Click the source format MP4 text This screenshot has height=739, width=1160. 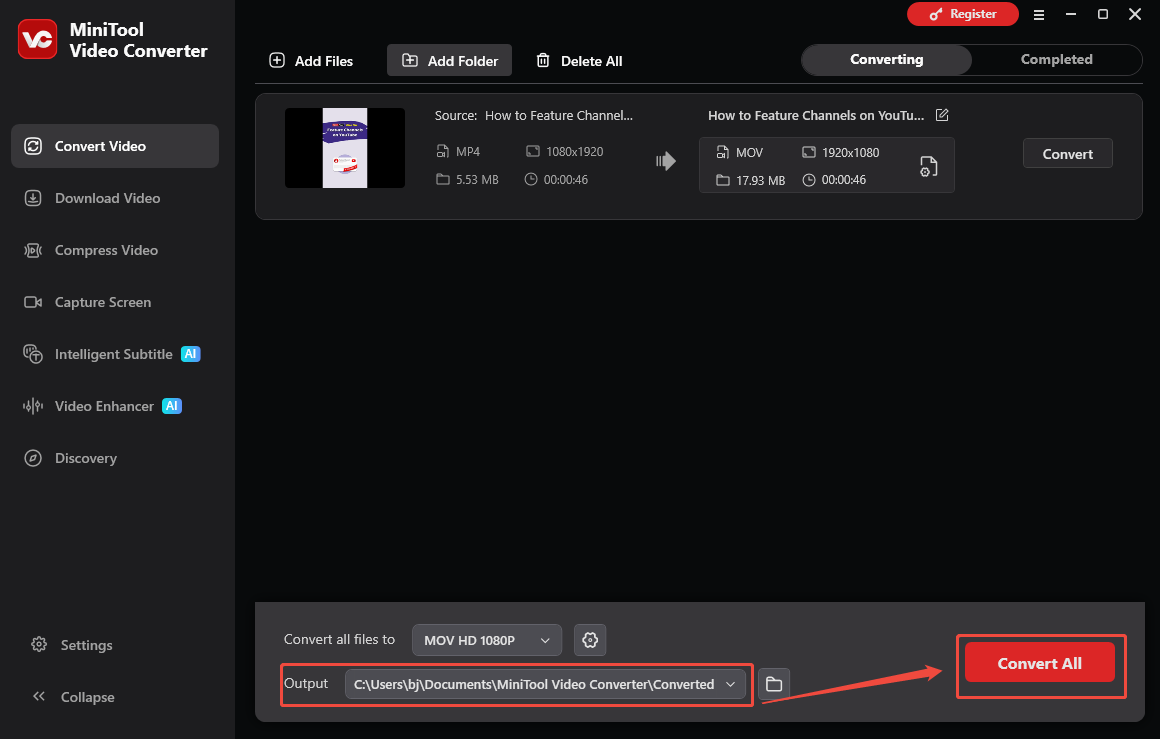pos(468,152)
